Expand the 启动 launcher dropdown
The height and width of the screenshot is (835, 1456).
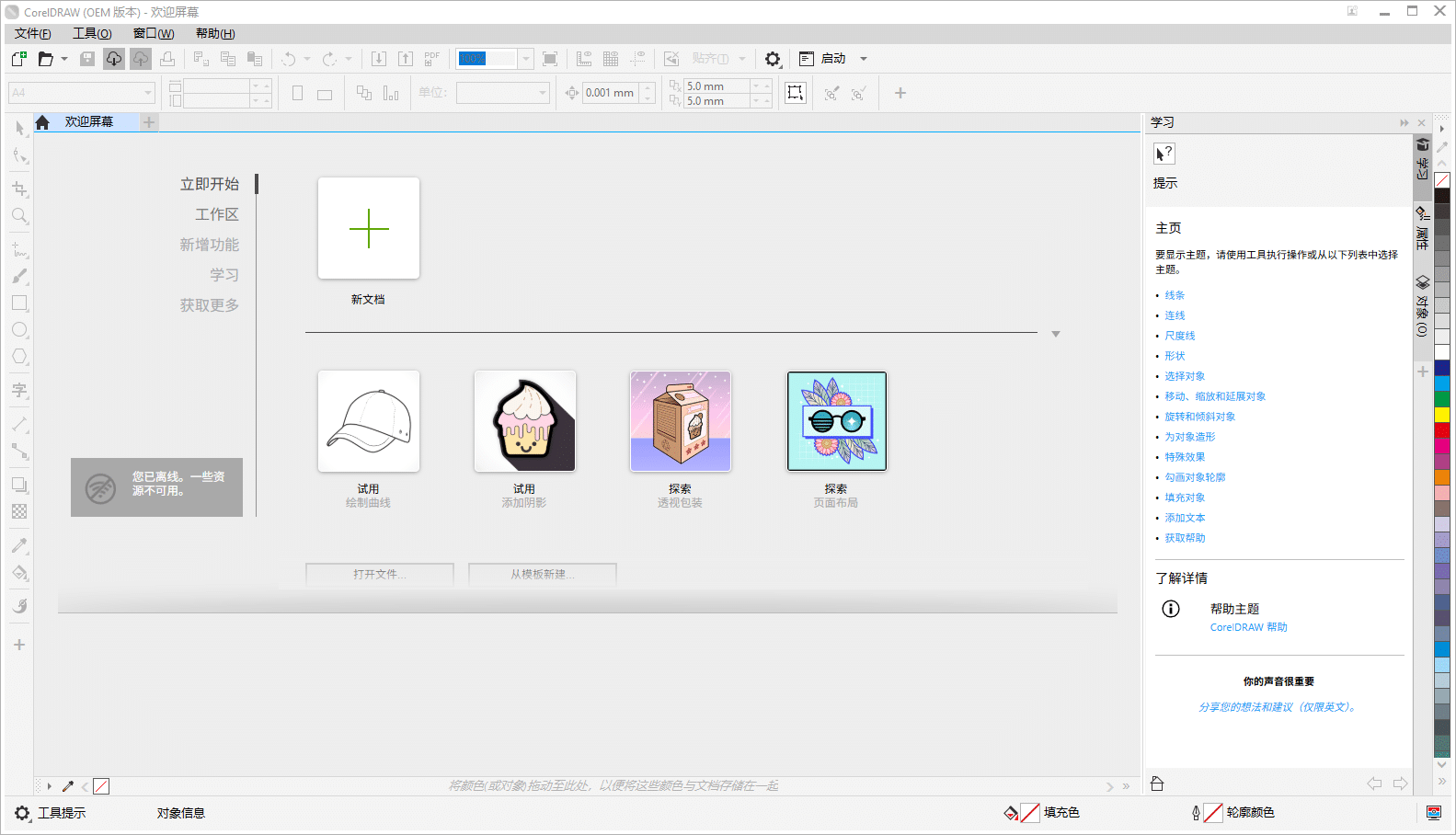pyautogui.click(x=863, y=59)
